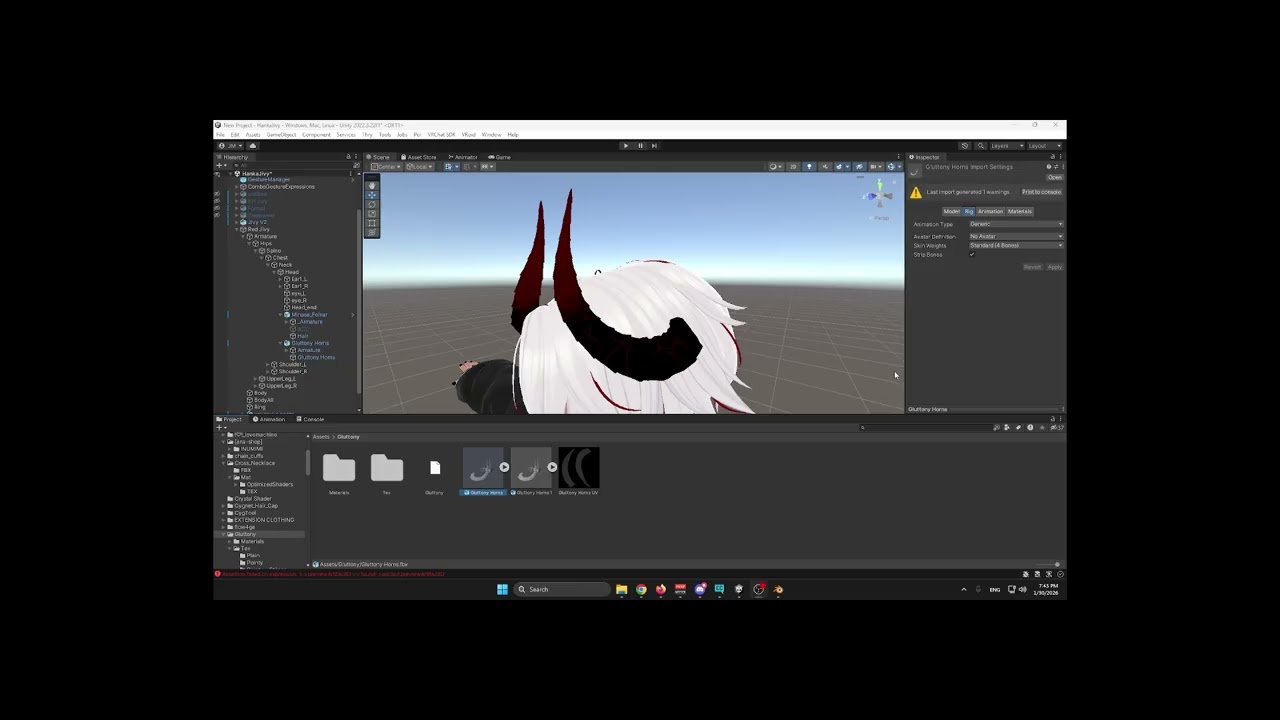
Task: Click the Model import tab
Action: (952, 211)
